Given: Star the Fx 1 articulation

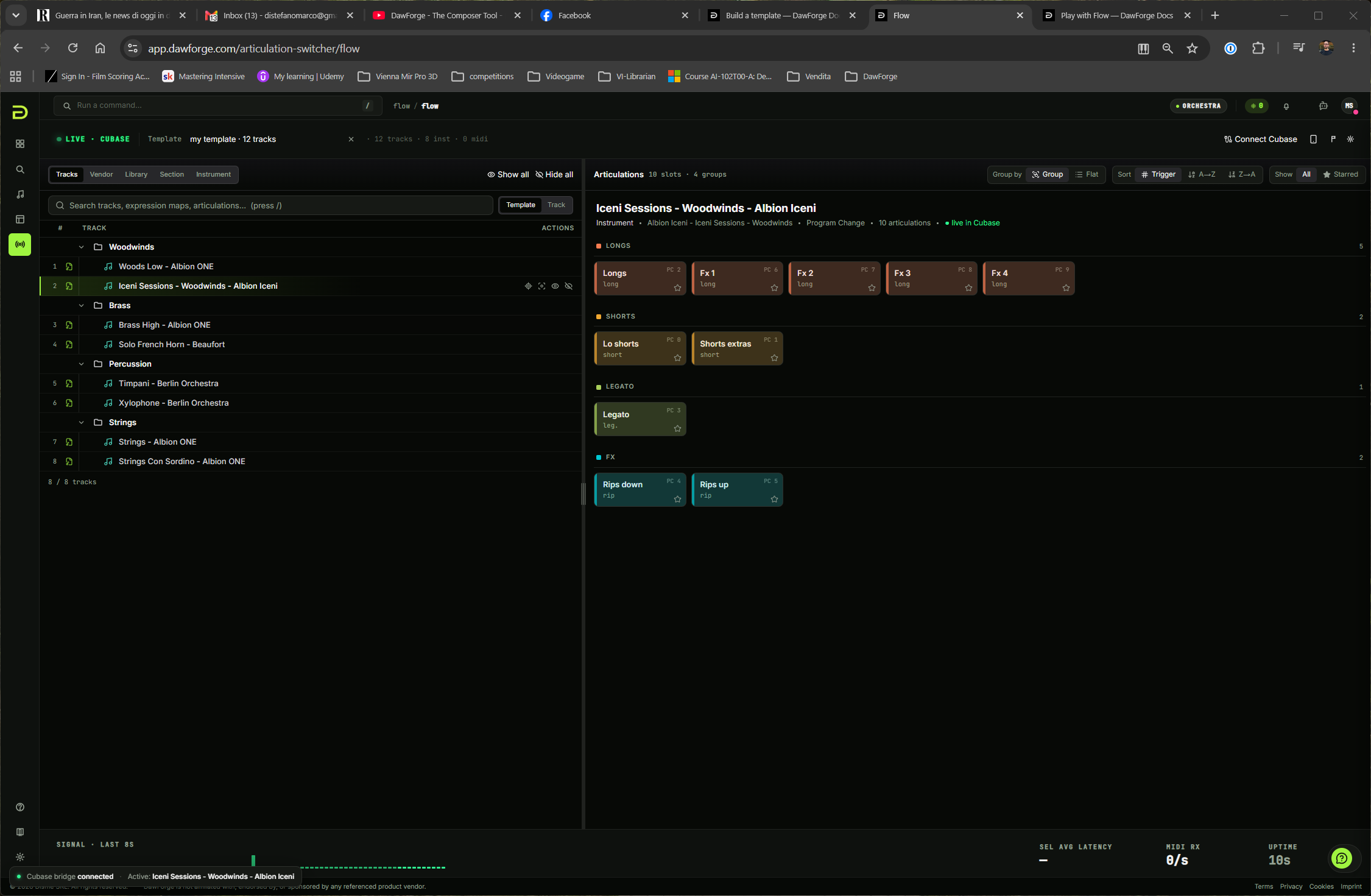Looking at the screenshot, I should 774,288.
